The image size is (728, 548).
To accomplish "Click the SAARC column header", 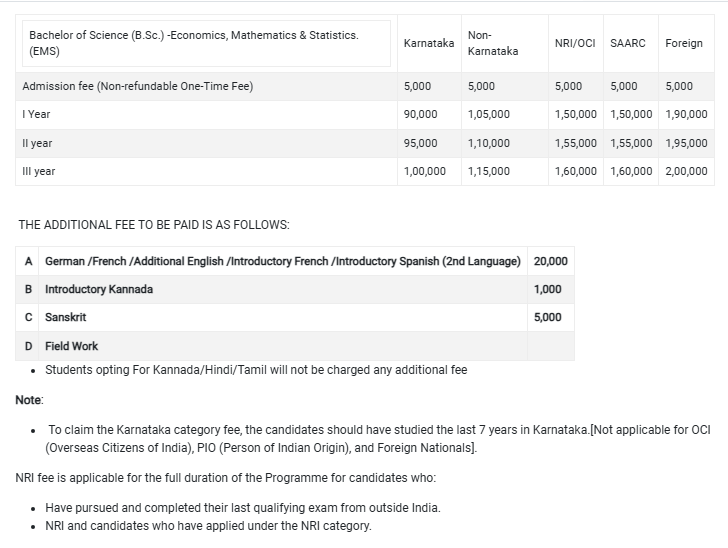I will point(627,43).
